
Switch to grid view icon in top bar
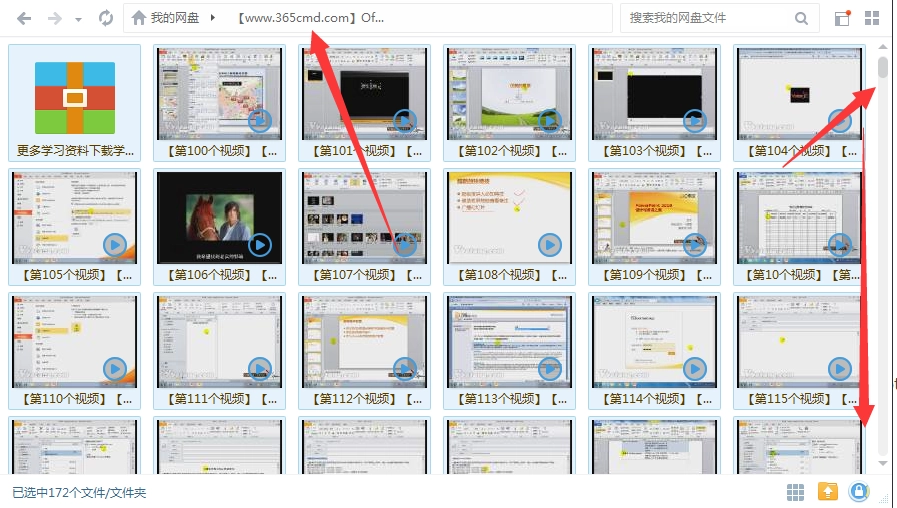(x=872, y=18)
